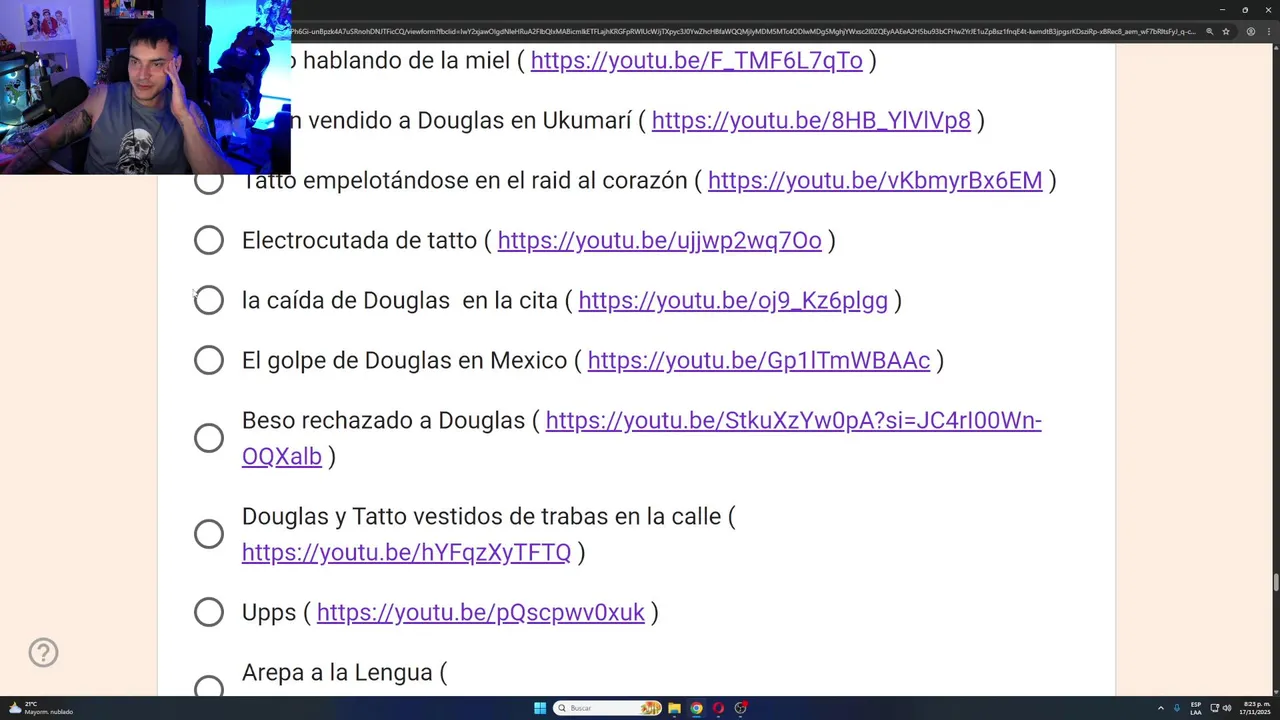
Task: Click the 'Upps' option label text
Action: pos(269,612)
